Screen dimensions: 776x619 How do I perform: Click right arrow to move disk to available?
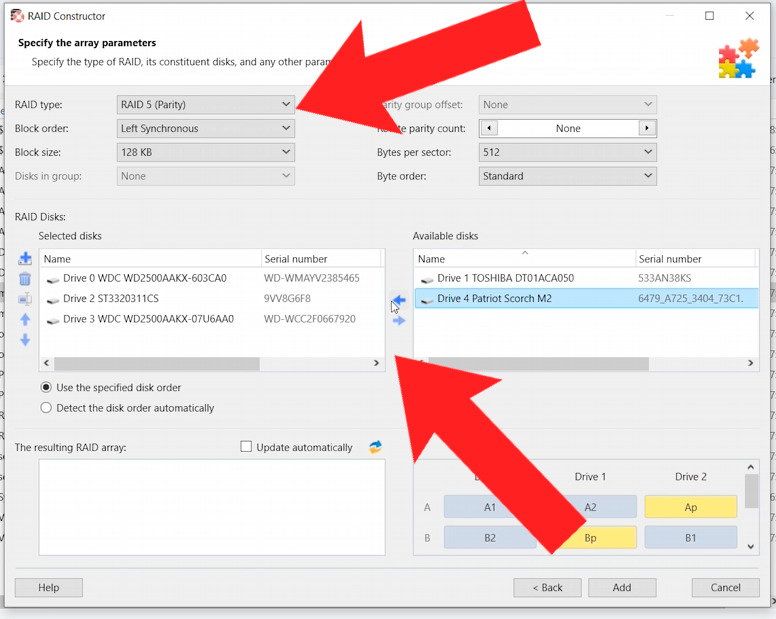pos(399,321)
